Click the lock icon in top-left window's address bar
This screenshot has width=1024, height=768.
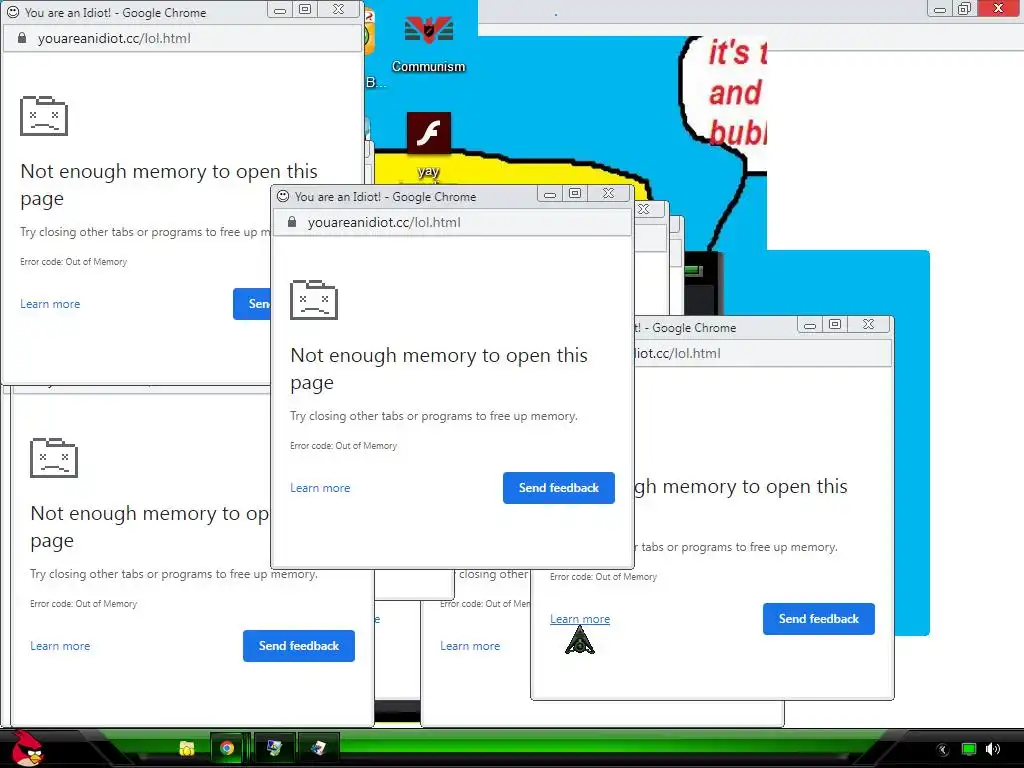point(22,38)
